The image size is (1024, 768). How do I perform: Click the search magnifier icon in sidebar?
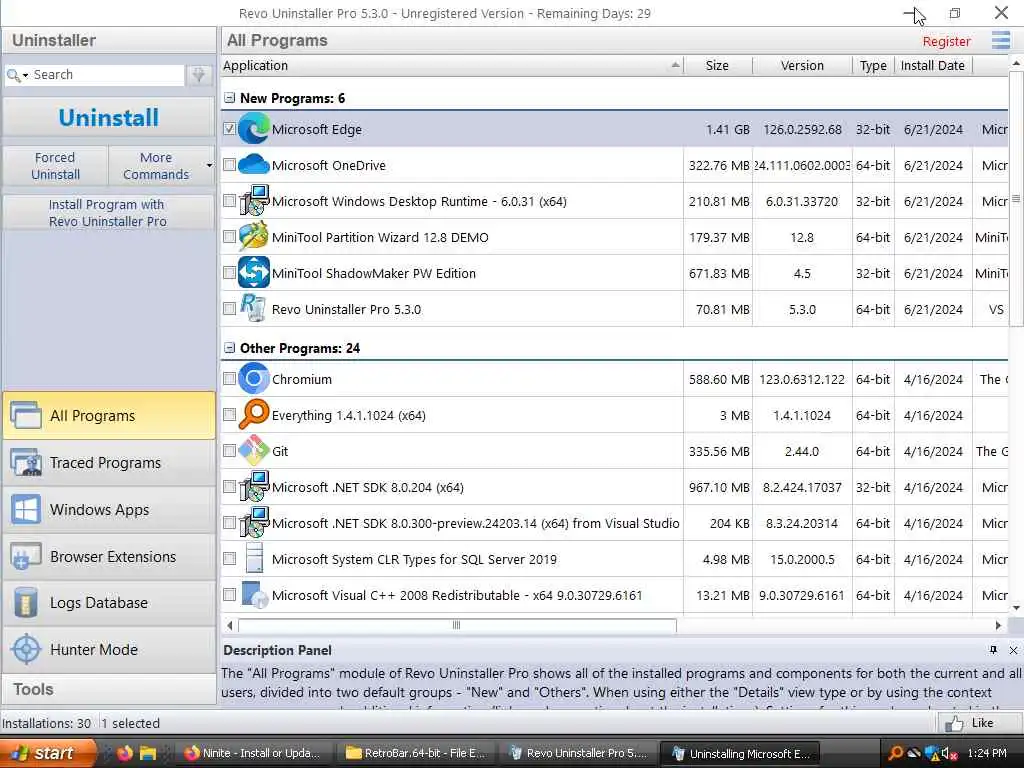pos(13,75)
